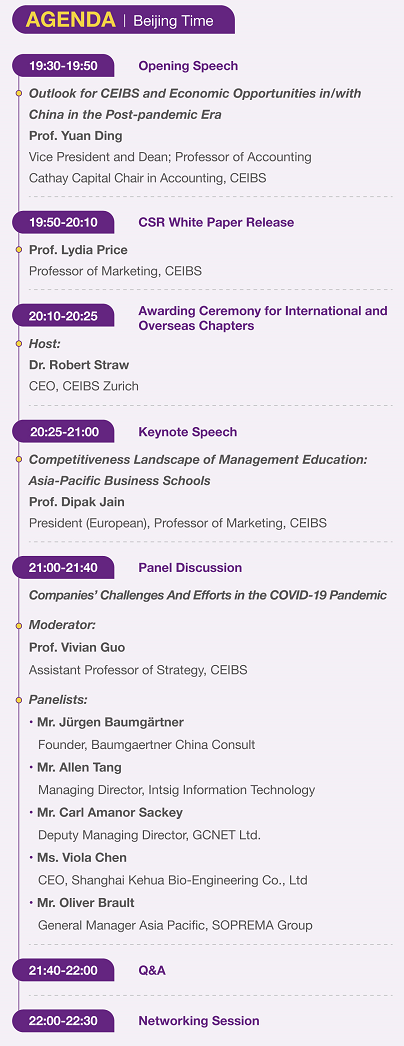Select the 19:50-20:10 time badge
Image resolution: width=404 pixels, height=1046 pixels.
tap(63, 222)
